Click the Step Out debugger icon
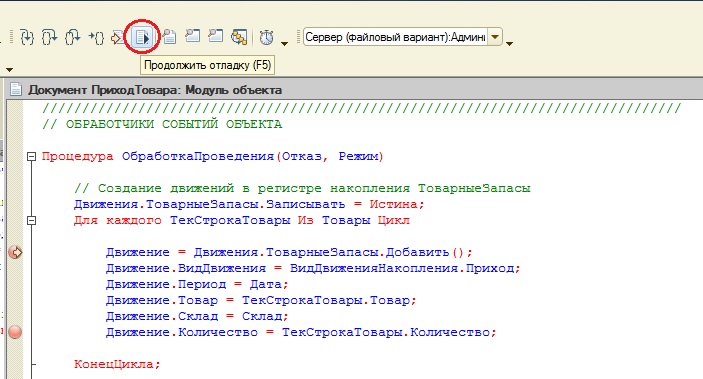This screenshot has height=379, width=703. coord(73,37)
